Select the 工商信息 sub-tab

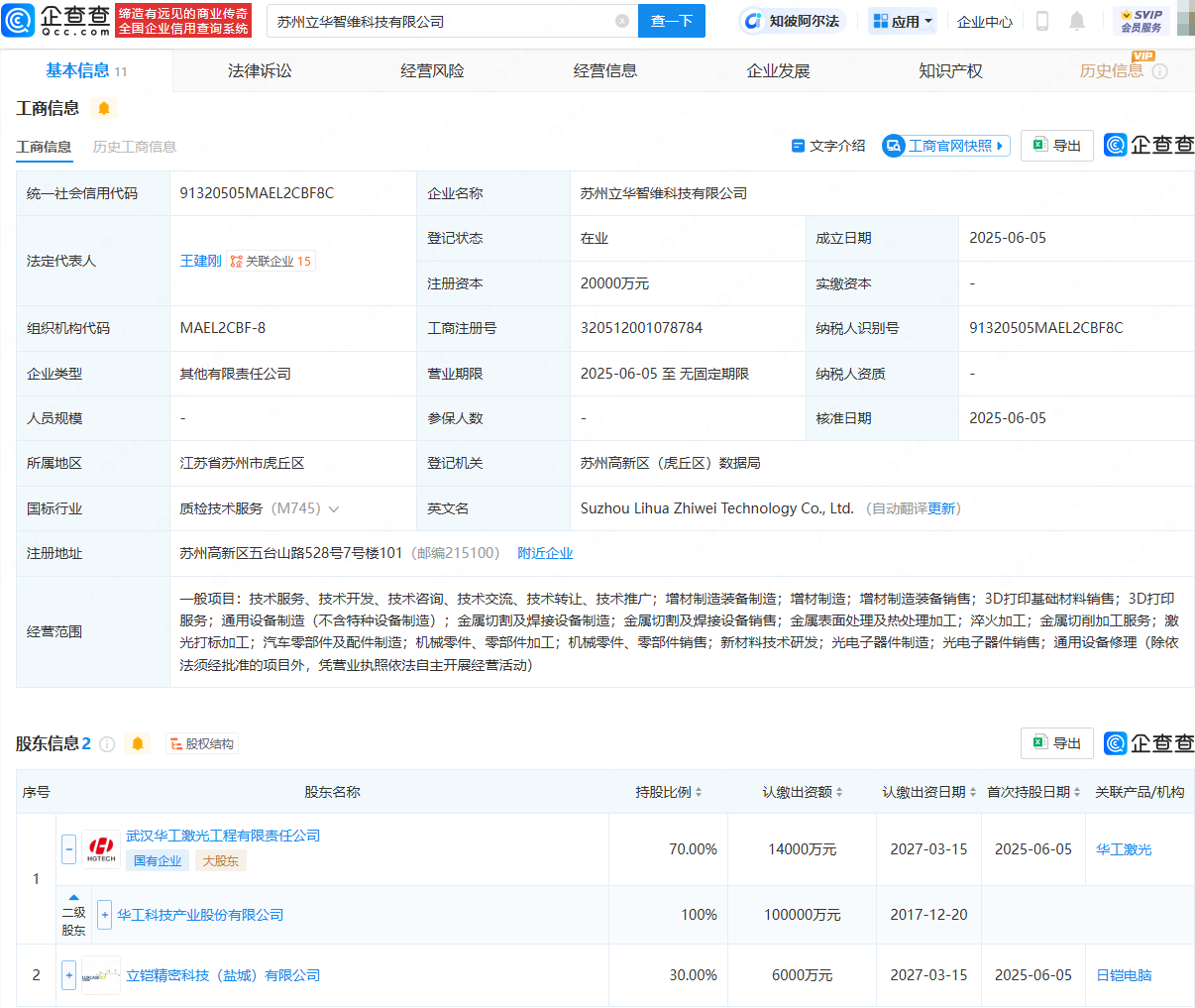coord(44,147)
